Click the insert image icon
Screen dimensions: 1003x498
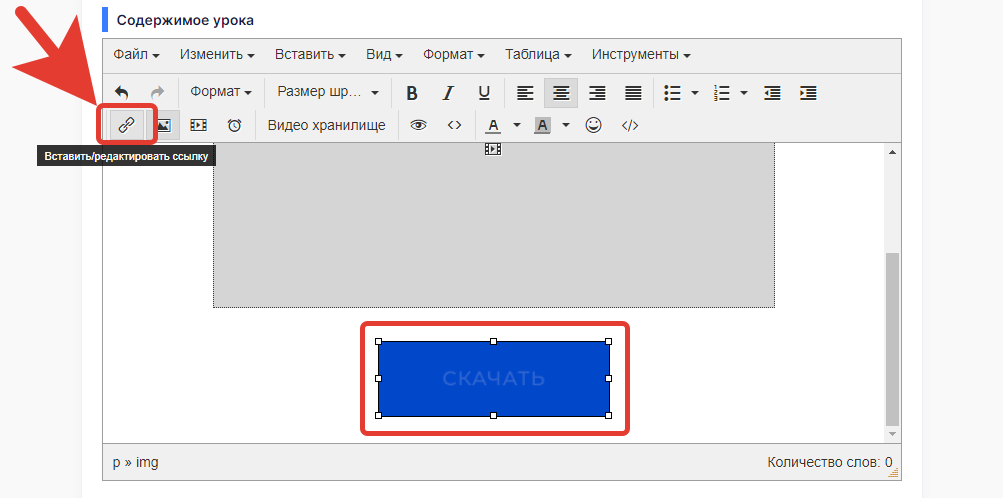tap(163, 125)
